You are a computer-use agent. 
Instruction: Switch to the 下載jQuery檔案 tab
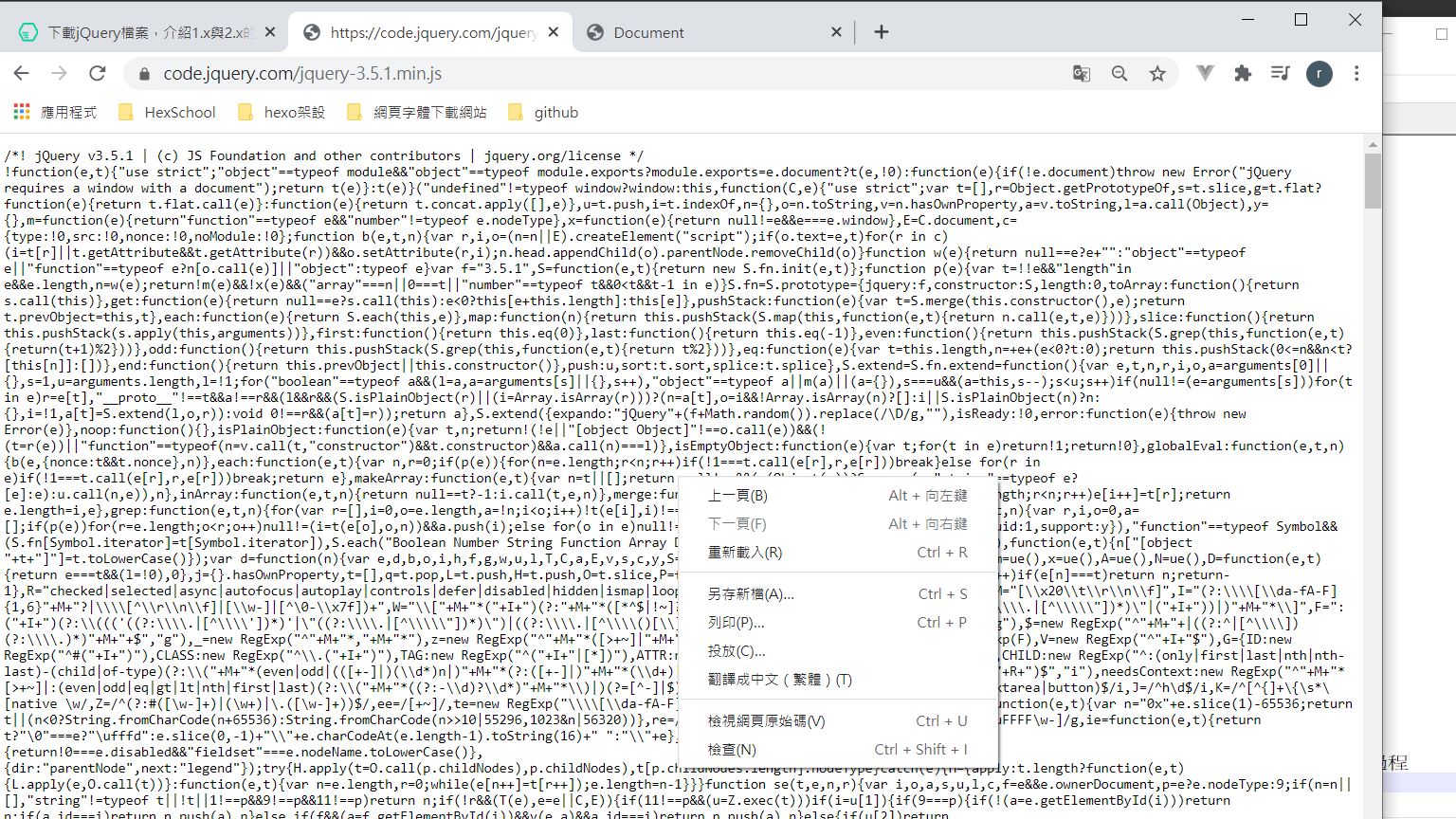point(147,32)
